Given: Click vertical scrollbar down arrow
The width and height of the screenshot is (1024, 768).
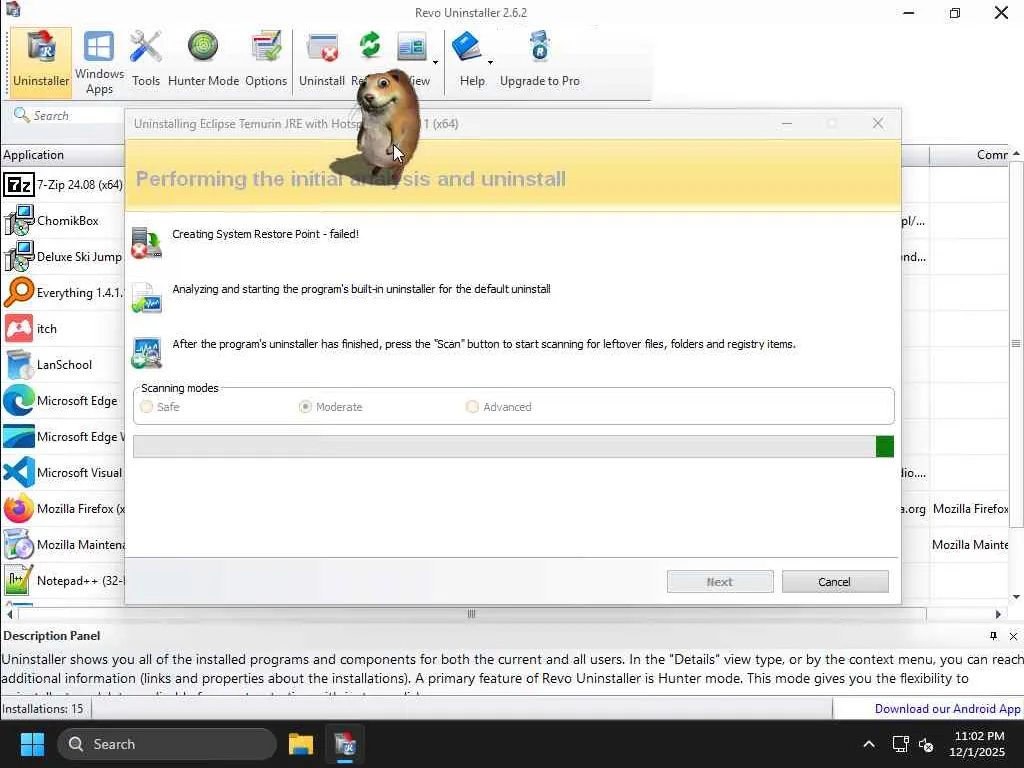Looking at the screenshot, I should click(1016, 596).
